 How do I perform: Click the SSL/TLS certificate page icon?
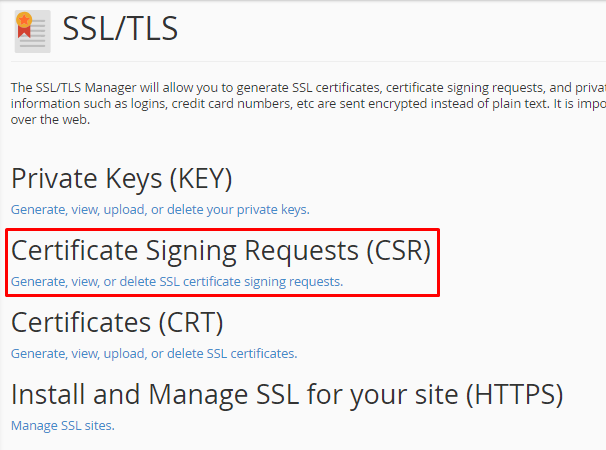tap(32, 31)
